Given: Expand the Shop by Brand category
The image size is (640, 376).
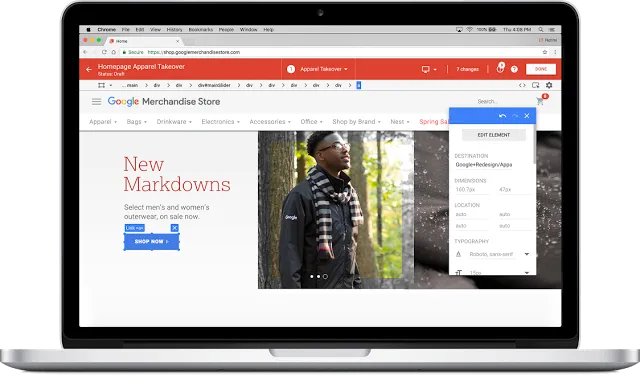Looking at the screenshot, I should coord(356,122).
